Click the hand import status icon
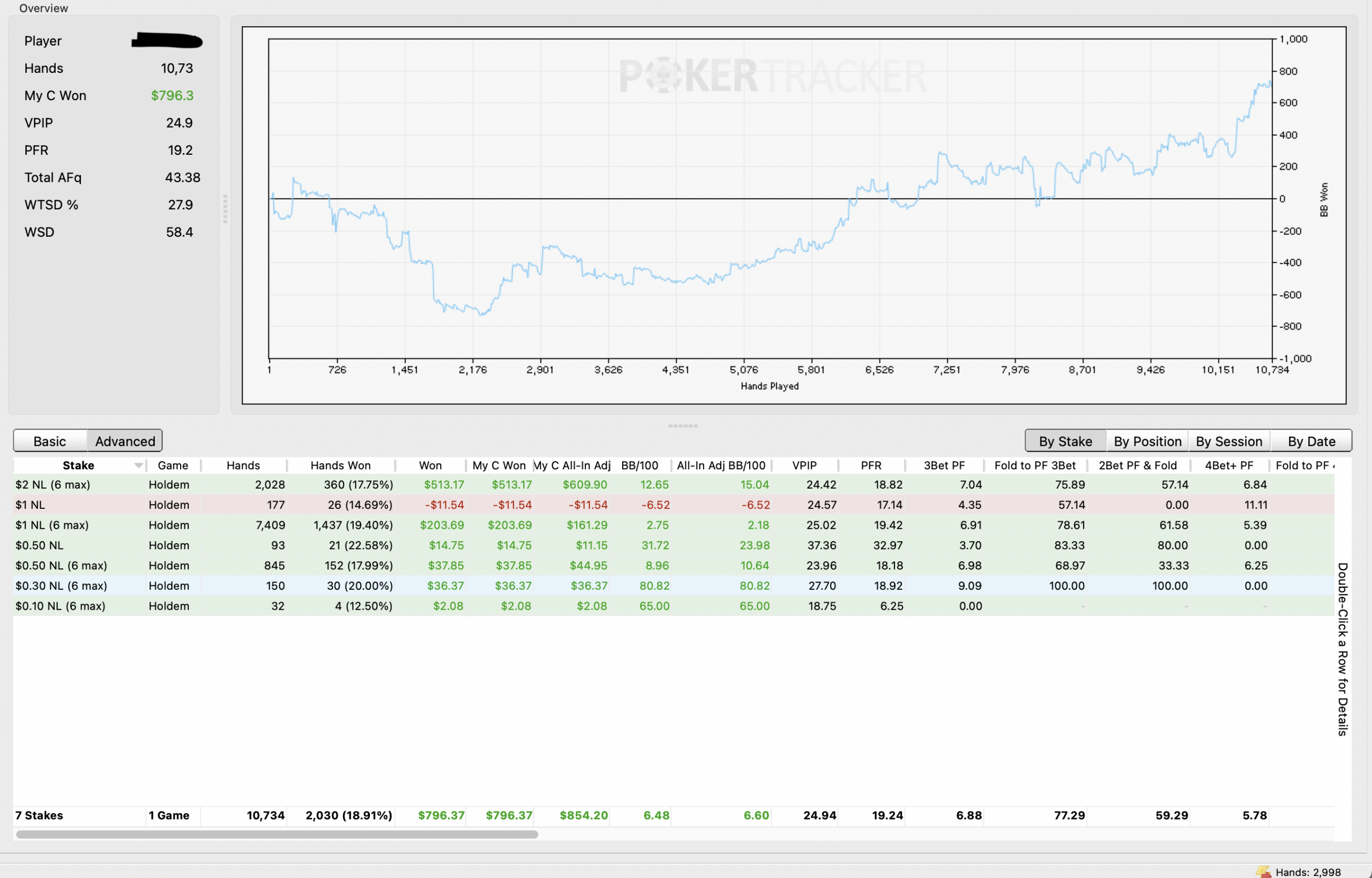 [x=1263, y=872]
